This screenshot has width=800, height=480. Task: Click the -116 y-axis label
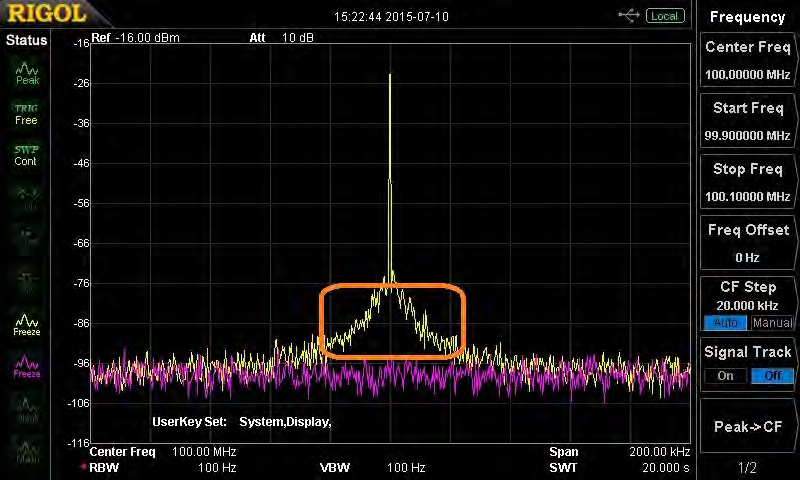point(79,443)
